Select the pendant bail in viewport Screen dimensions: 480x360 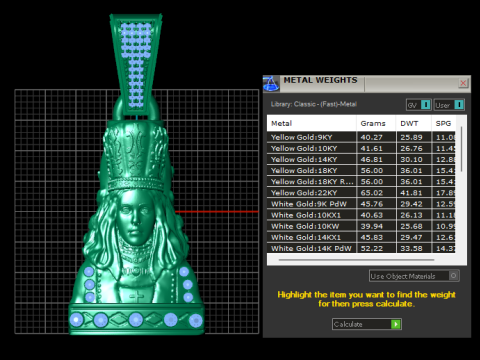[x=136, y=63]
